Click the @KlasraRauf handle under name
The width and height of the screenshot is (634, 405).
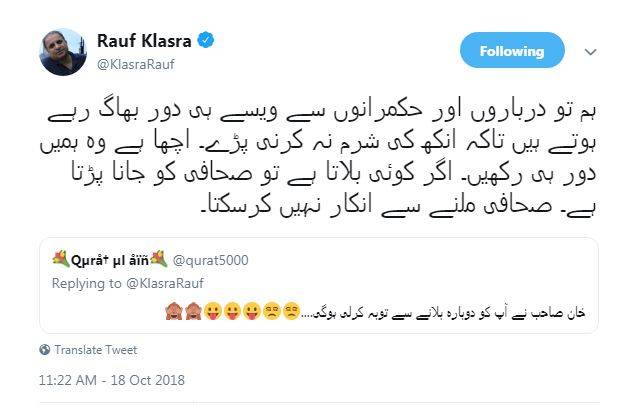pyautogui.click(x=136, y=64)
